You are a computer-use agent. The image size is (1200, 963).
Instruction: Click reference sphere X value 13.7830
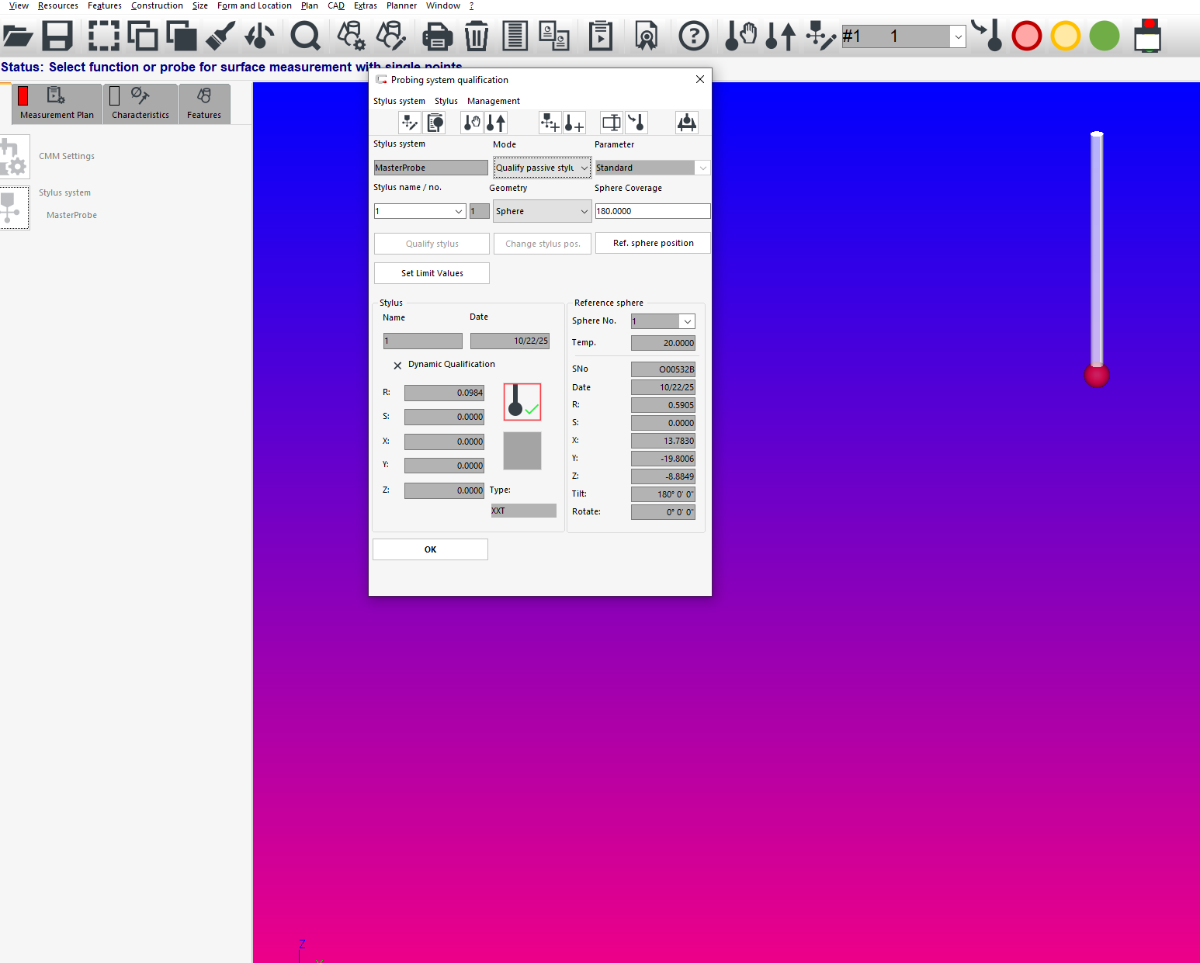click(663, 440)
